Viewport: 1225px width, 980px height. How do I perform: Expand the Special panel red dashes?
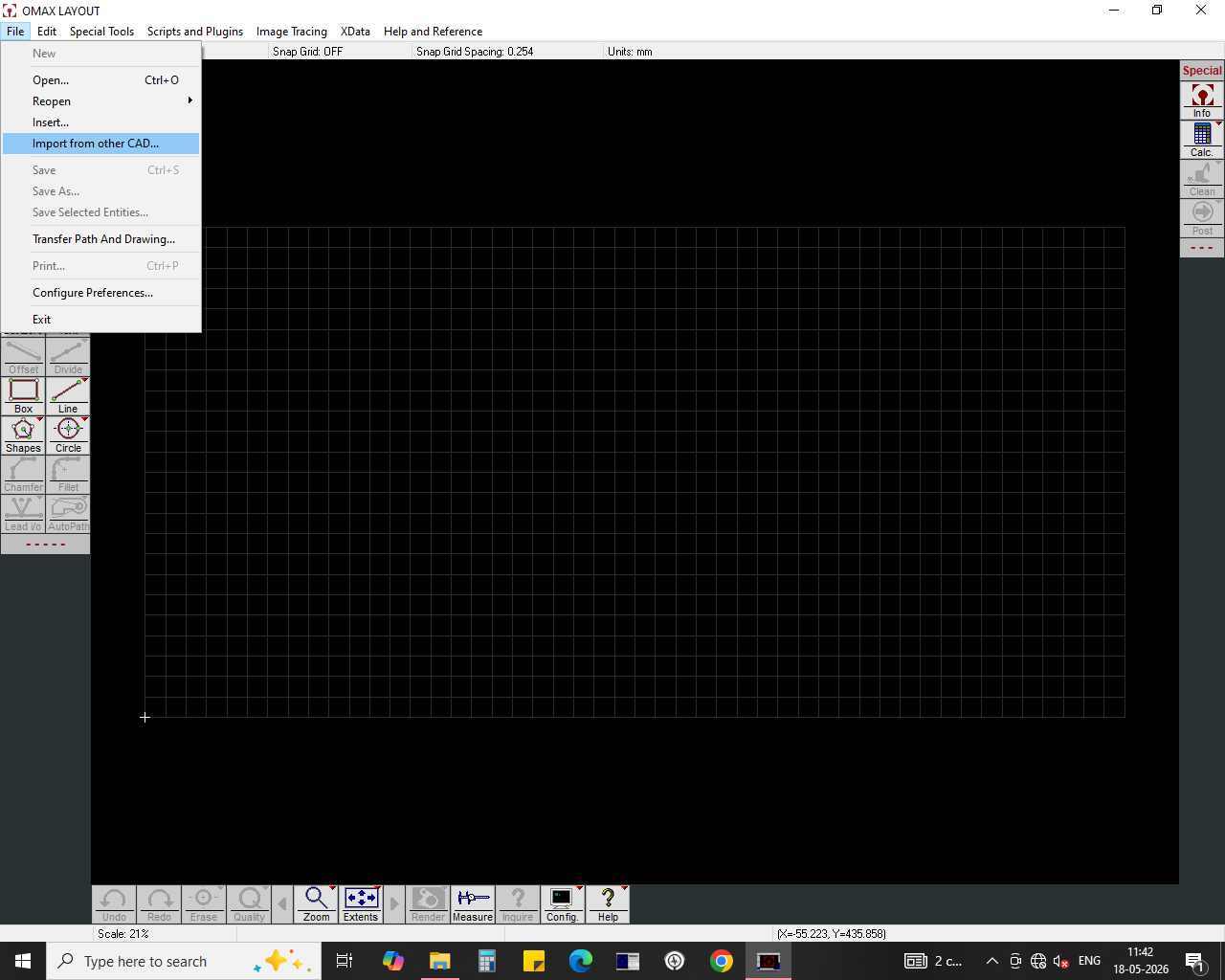pos(1202,248)
